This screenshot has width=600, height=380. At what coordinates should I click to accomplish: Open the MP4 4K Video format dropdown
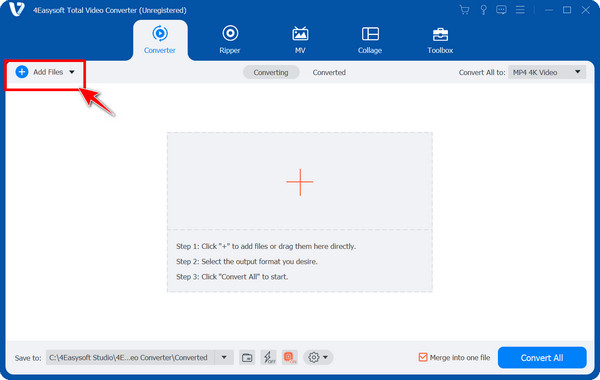[x=547, y=72]
